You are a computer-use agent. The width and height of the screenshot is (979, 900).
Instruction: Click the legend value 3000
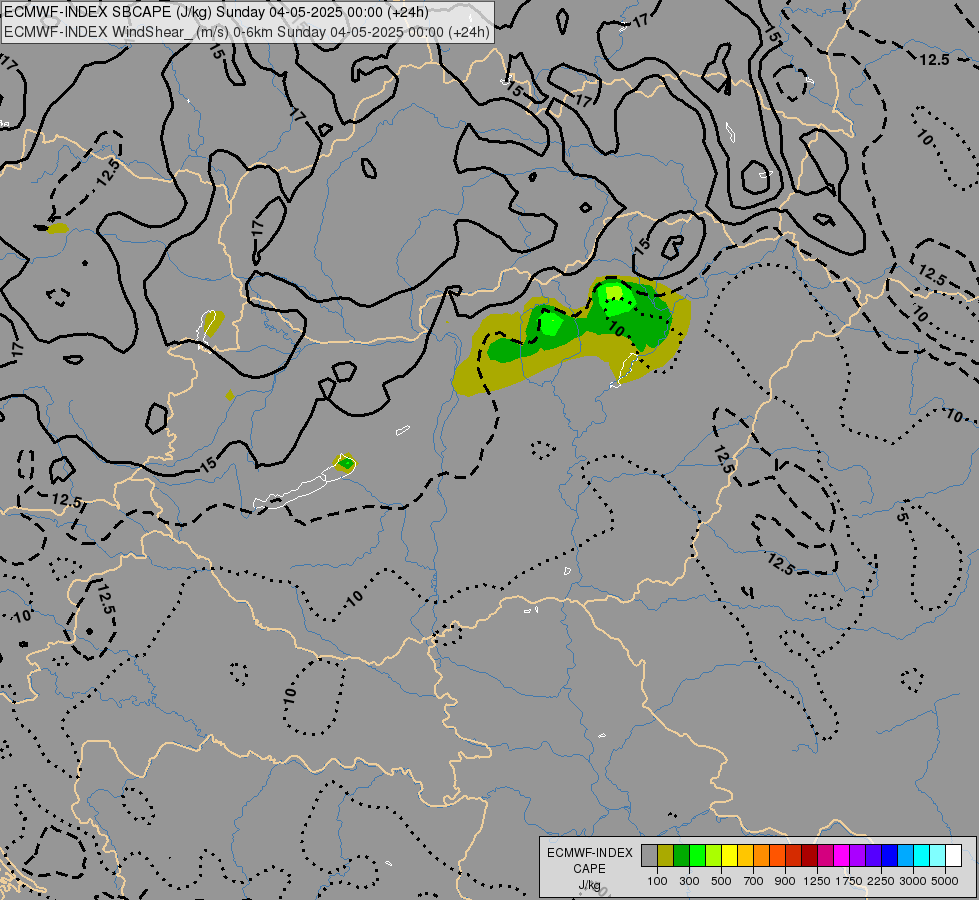click(x=912, y=881)
